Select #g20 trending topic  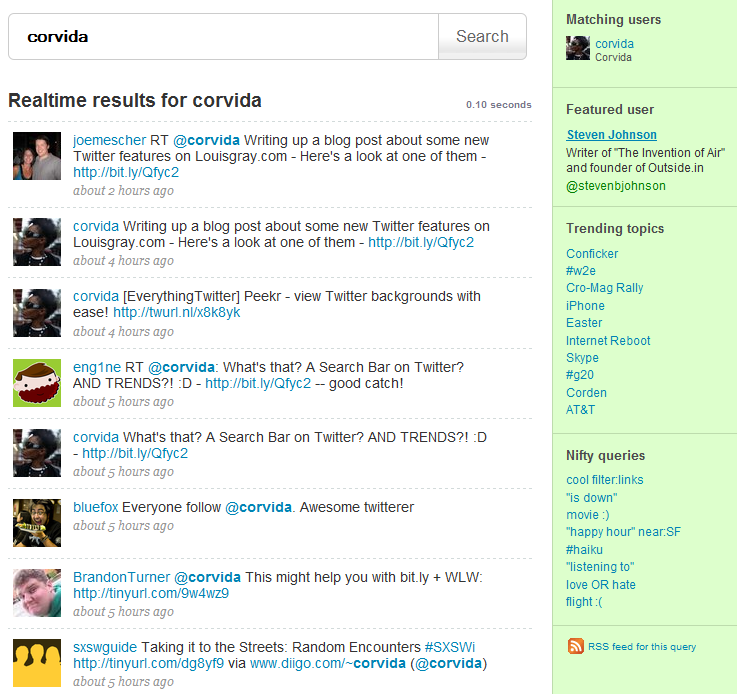[x=580, y=375]
